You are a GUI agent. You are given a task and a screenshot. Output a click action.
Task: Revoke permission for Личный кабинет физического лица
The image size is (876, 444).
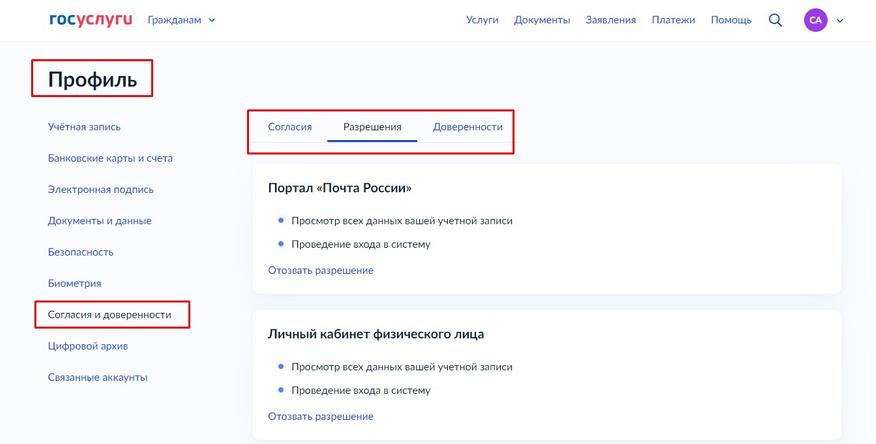(x=321, y=417)
